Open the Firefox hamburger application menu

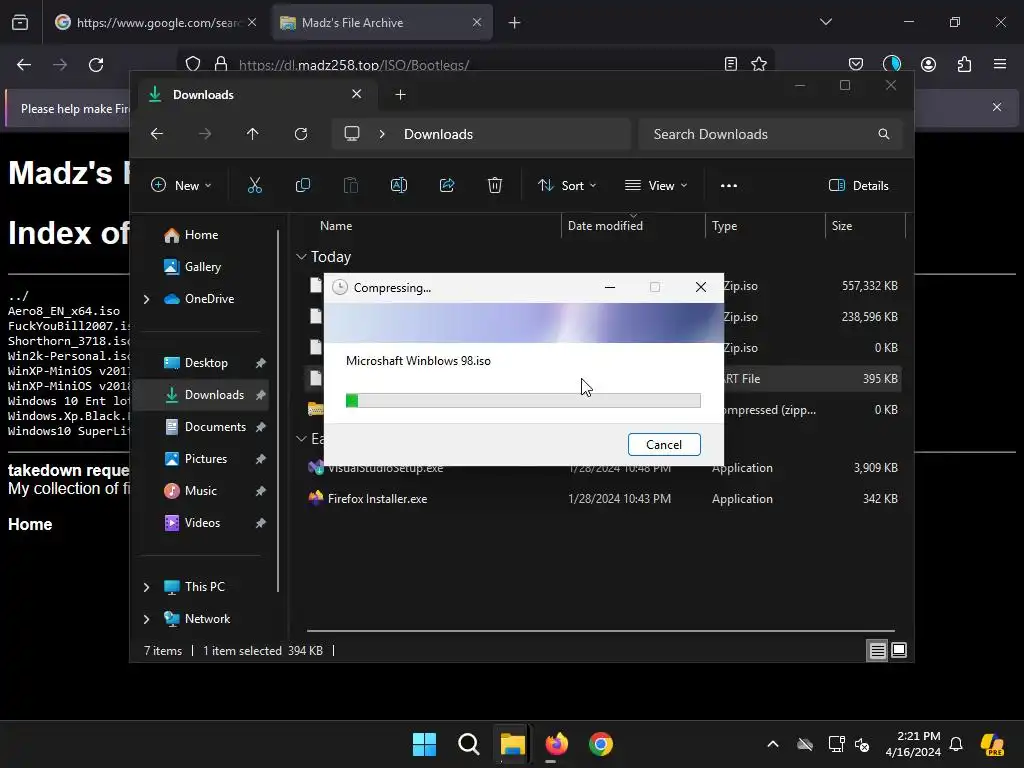tap(1000, 64)
